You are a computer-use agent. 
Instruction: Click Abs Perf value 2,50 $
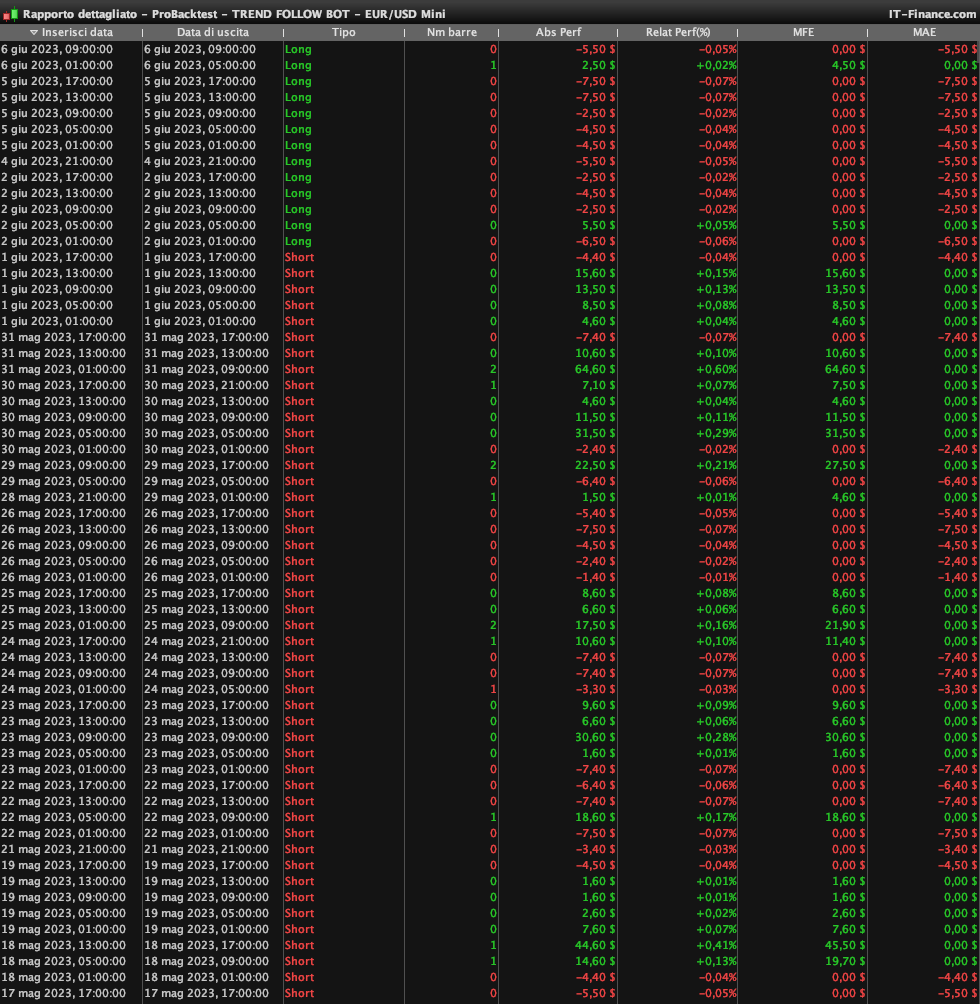click(598, 65)
